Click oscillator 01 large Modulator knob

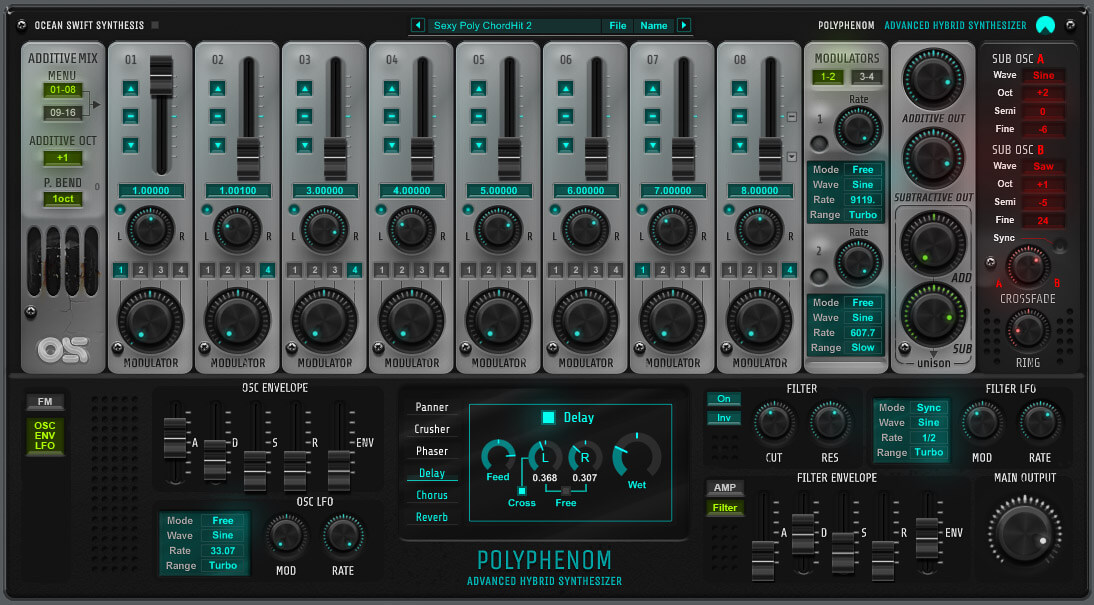151,321
